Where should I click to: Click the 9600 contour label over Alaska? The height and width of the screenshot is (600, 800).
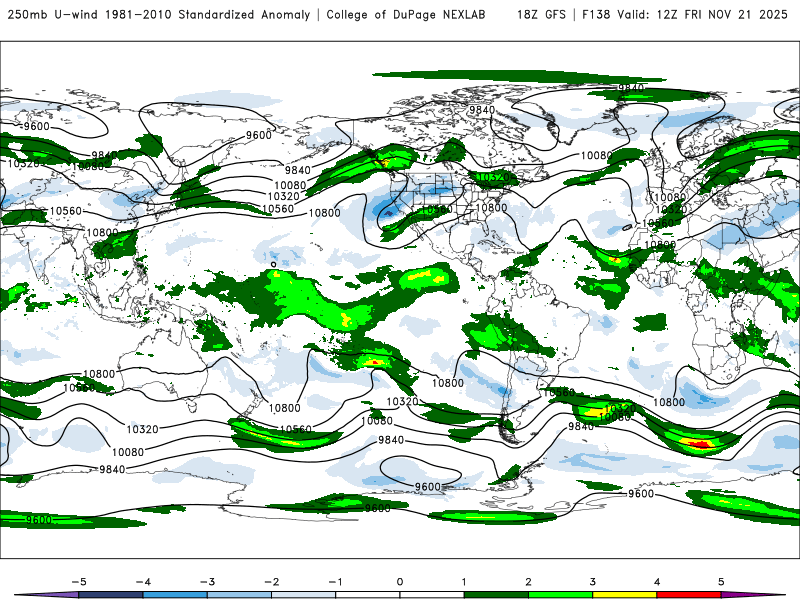point(259,135)
